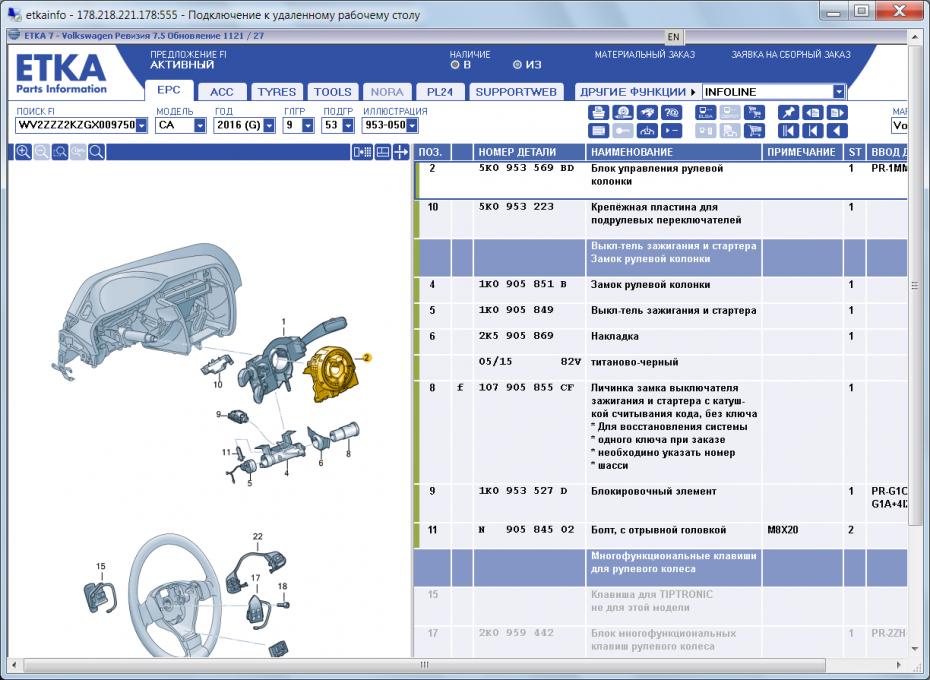This screenshot has height=680, width=930.
Task: Click the zoom region magnifier icon
Action: [x=60, y=152]
